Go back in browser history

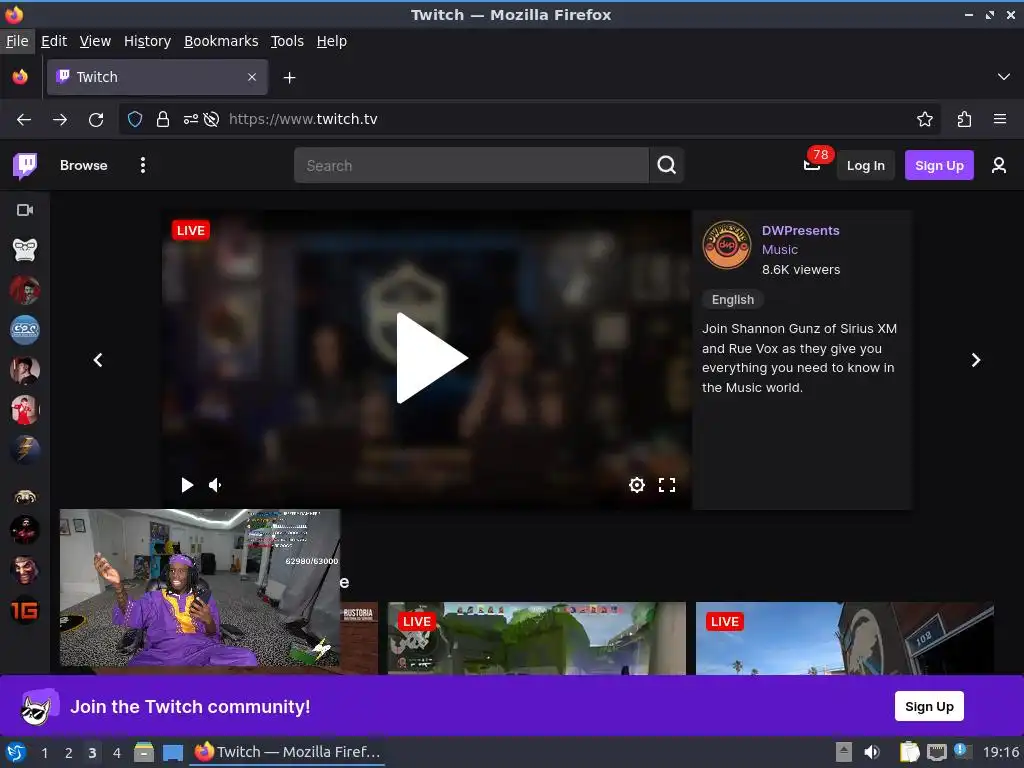24,120
